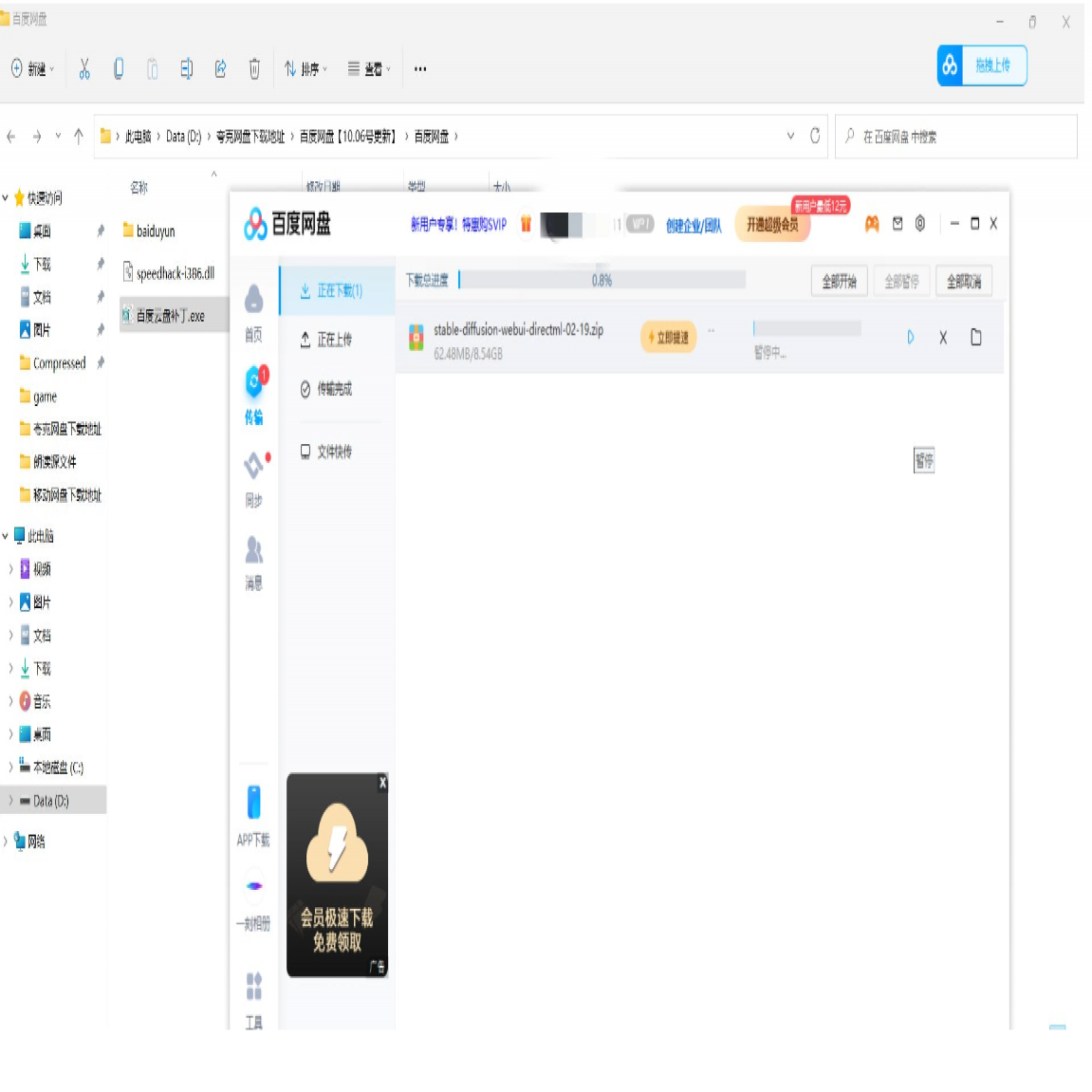Open the 排序 sort dropdown
The height and width of the screenshot is (1092, 1092).
click(305, 68)
